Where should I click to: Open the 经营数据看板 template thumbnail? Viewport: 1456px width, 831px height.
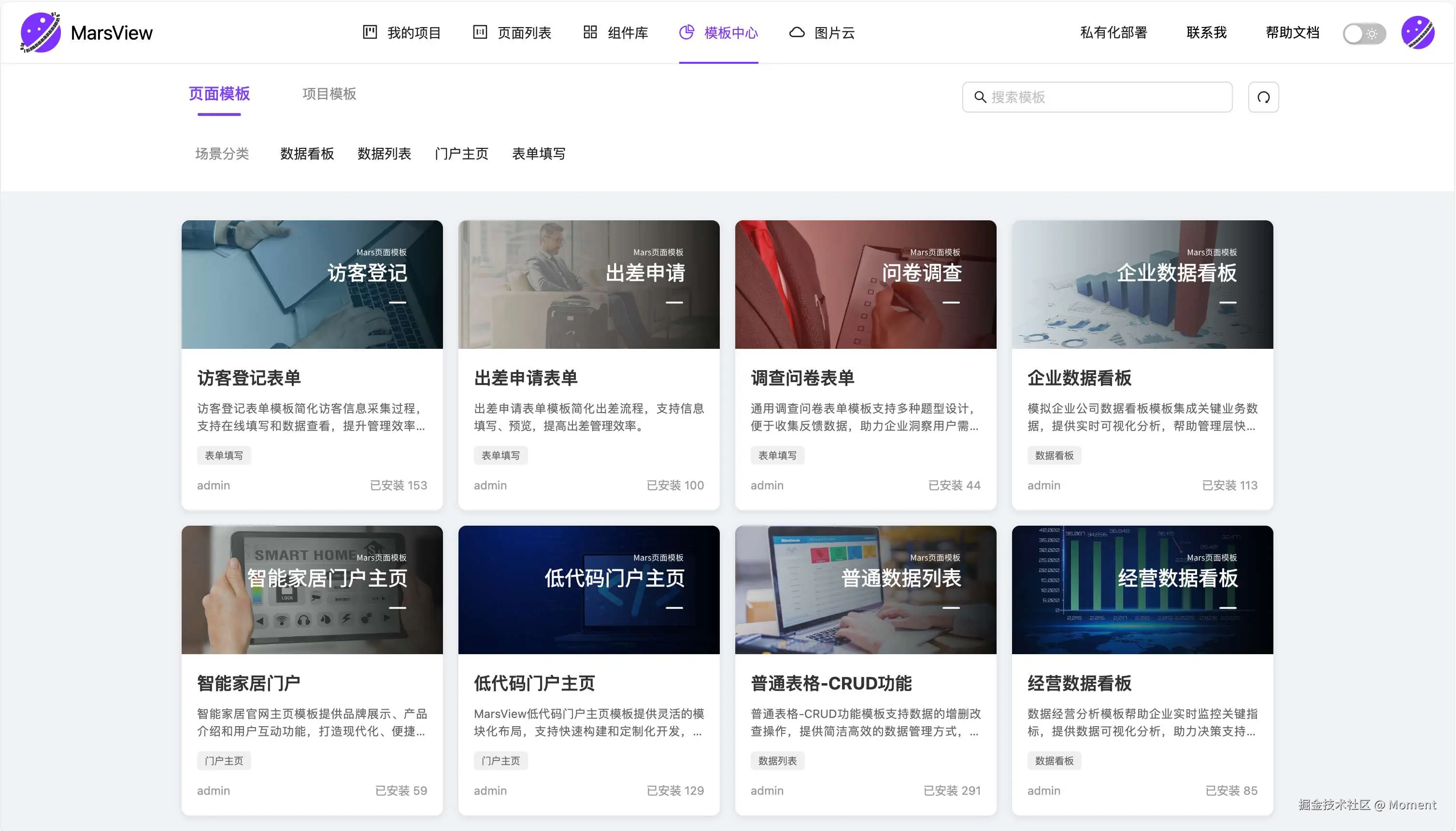pos(1142,589)
